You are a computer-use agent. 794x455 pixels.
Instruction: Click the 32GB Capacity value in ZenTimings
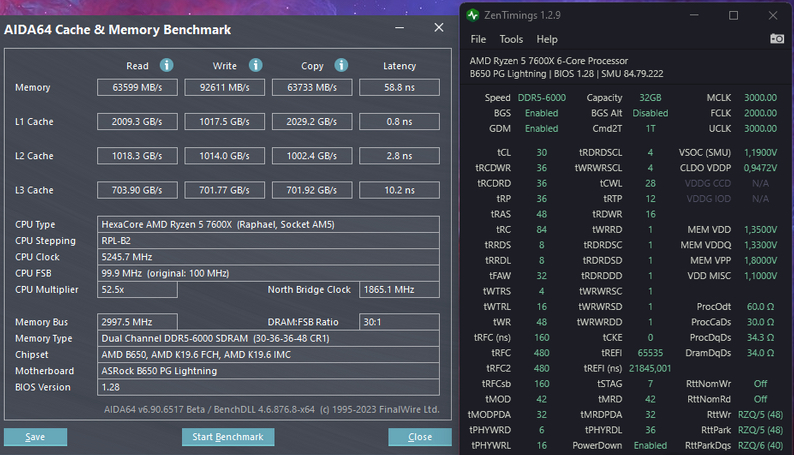click(x=650, y=98)
